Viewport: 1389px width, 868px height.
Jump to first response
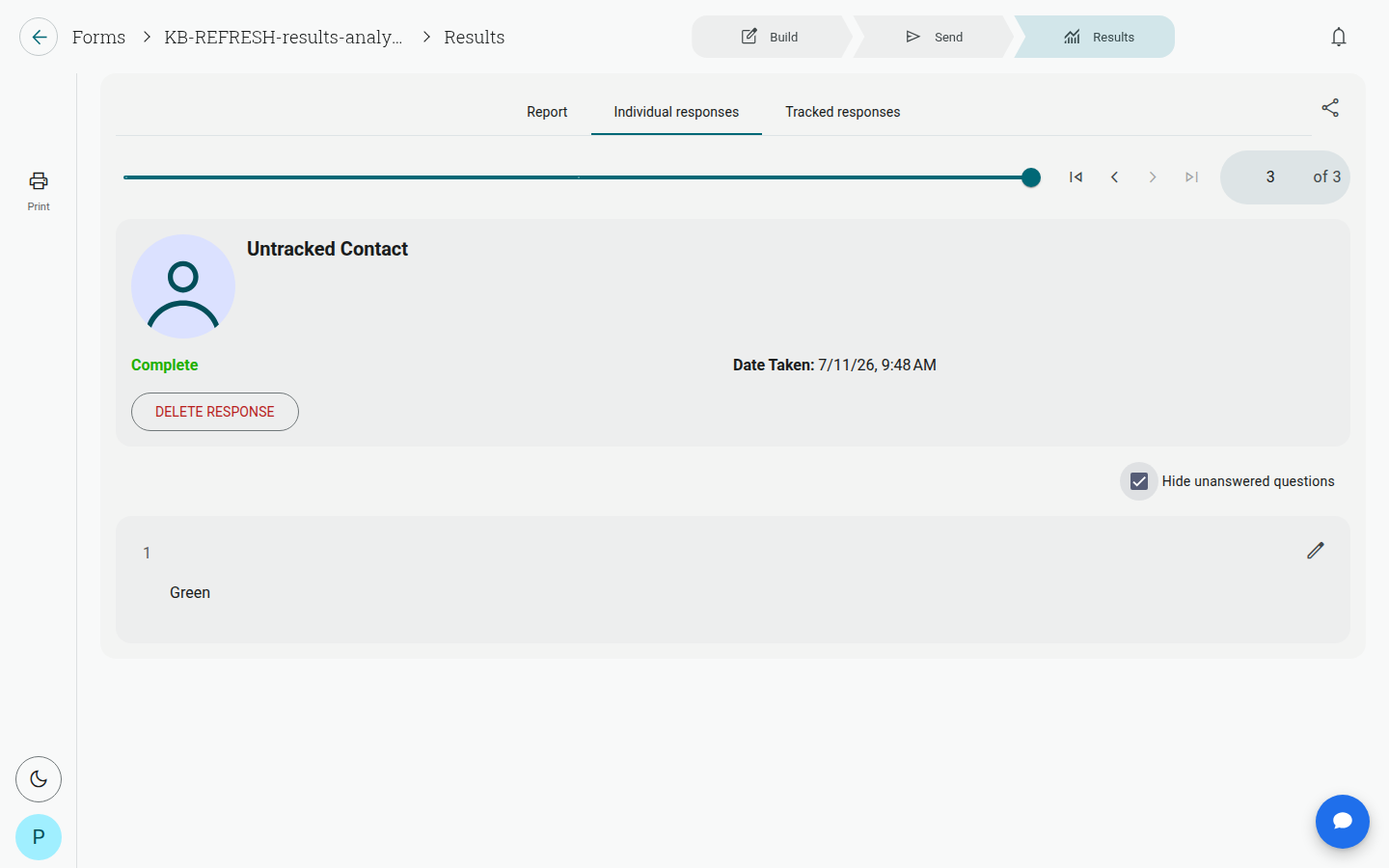[1076, 177]
